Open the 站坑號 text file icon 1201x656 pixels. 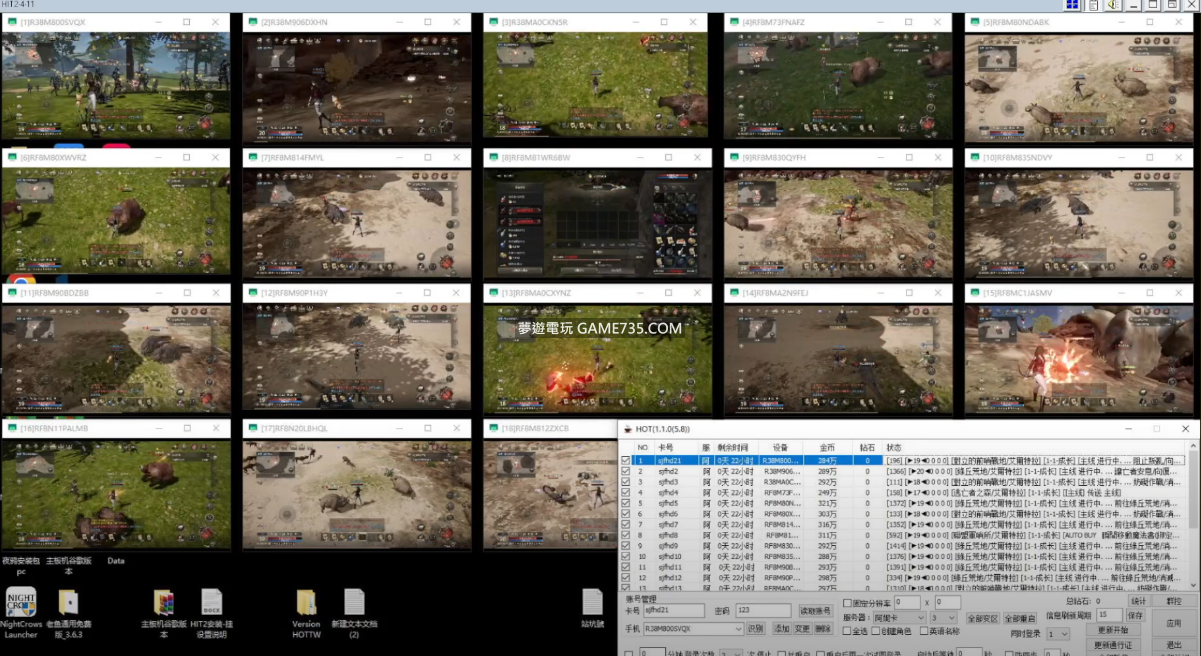(x=593, y=602)
